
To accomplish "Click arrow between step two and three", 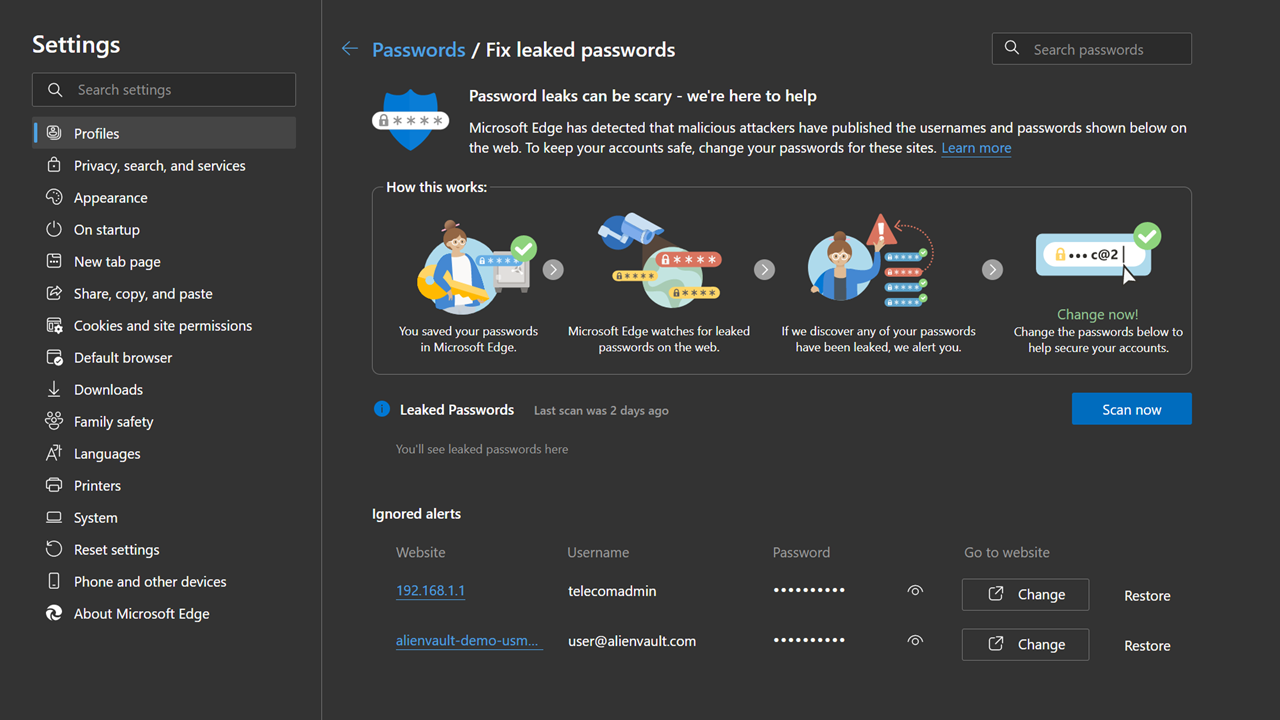I will pyautogui.click(x=764, y=269).
